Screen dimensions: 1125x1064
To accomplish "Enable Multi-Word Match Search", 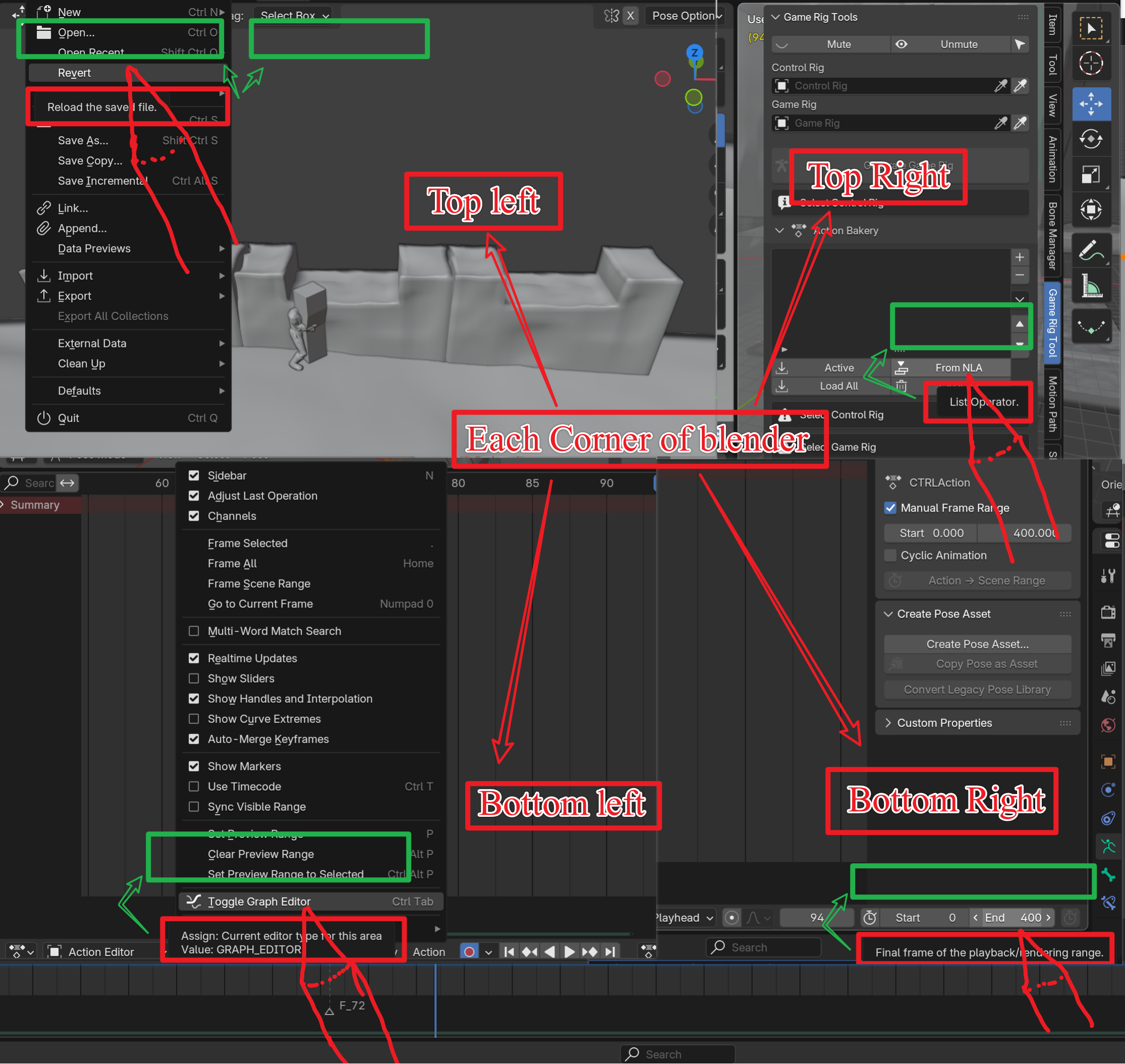I will 194,631.
